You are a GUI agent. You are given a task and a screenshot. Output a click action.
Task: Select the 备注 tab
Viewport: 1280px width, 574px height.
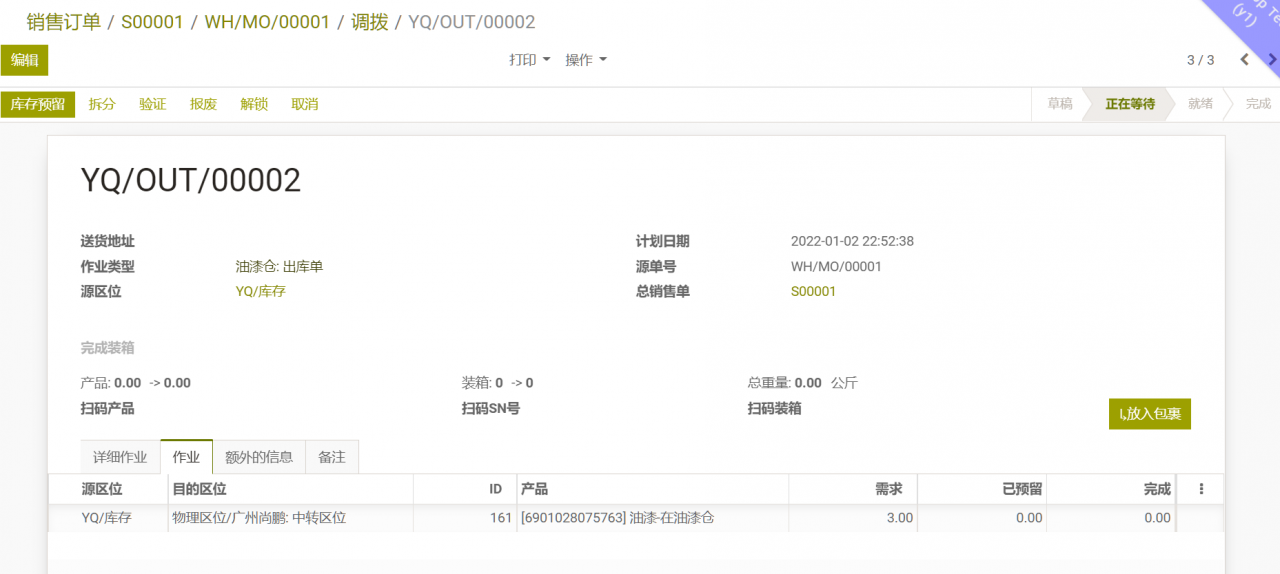point(332,457)
